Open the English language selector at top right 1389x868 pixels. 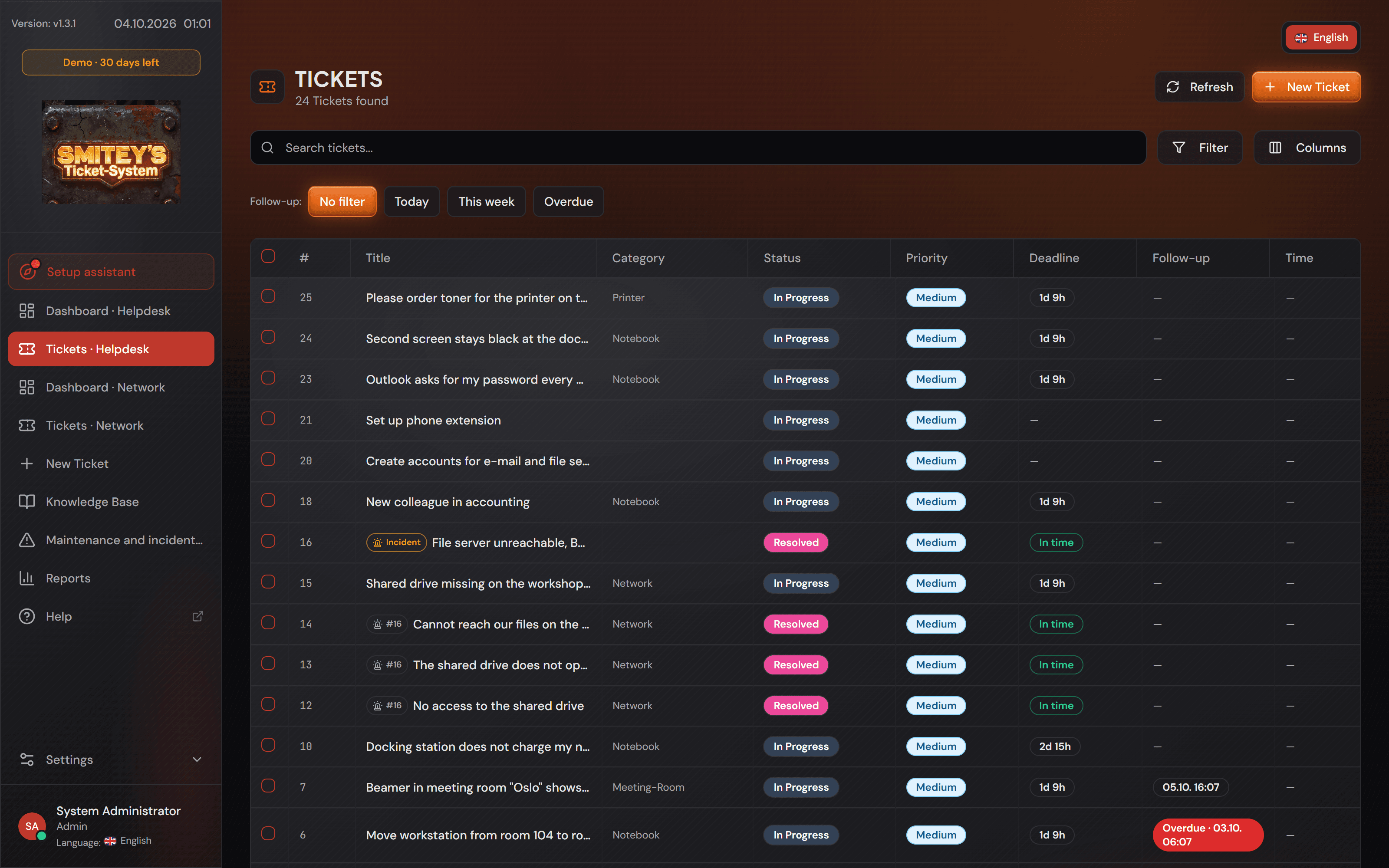point(1321,37)
